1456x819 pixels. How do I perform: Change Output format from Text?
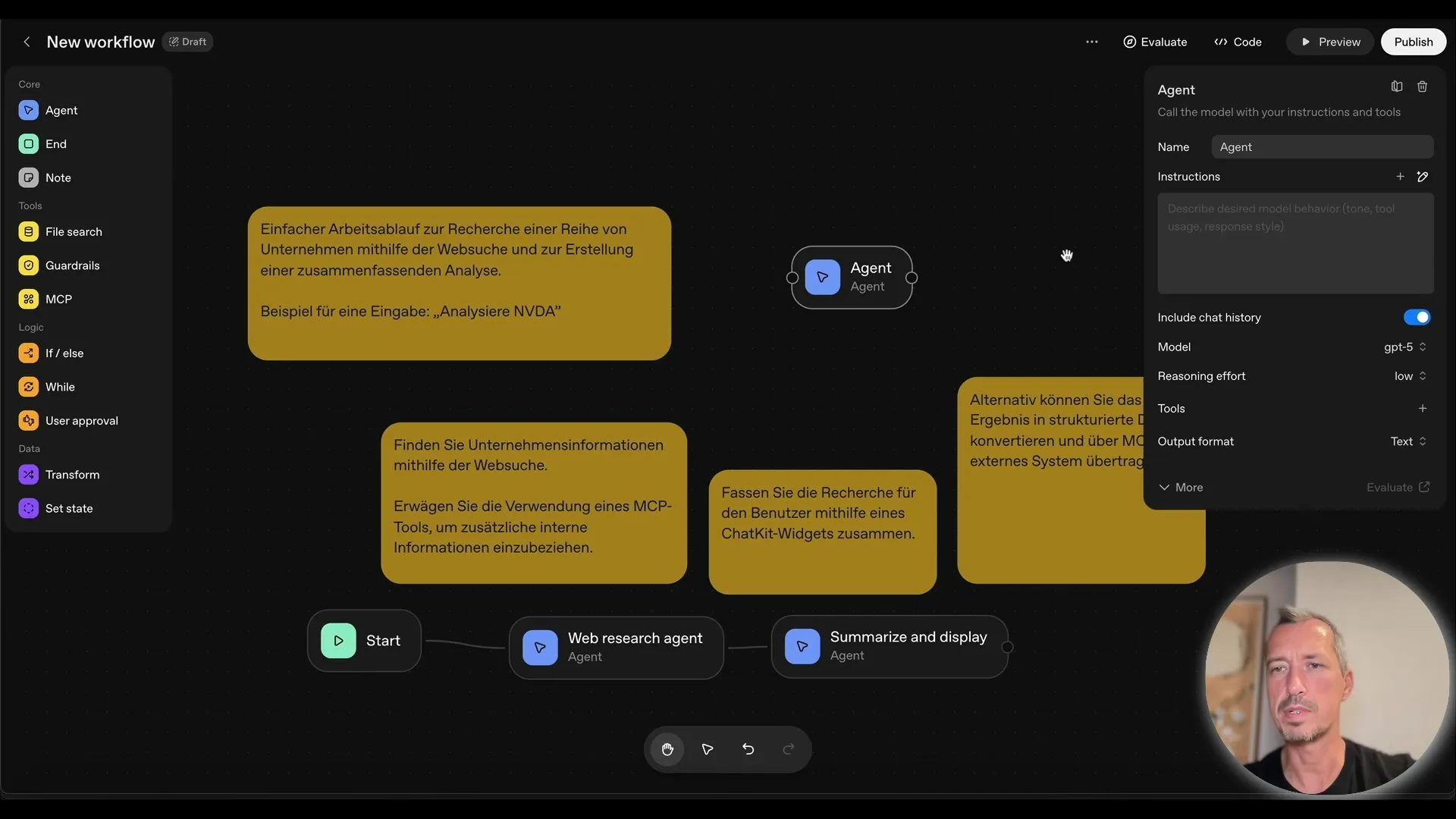(x=1407, y=441)
